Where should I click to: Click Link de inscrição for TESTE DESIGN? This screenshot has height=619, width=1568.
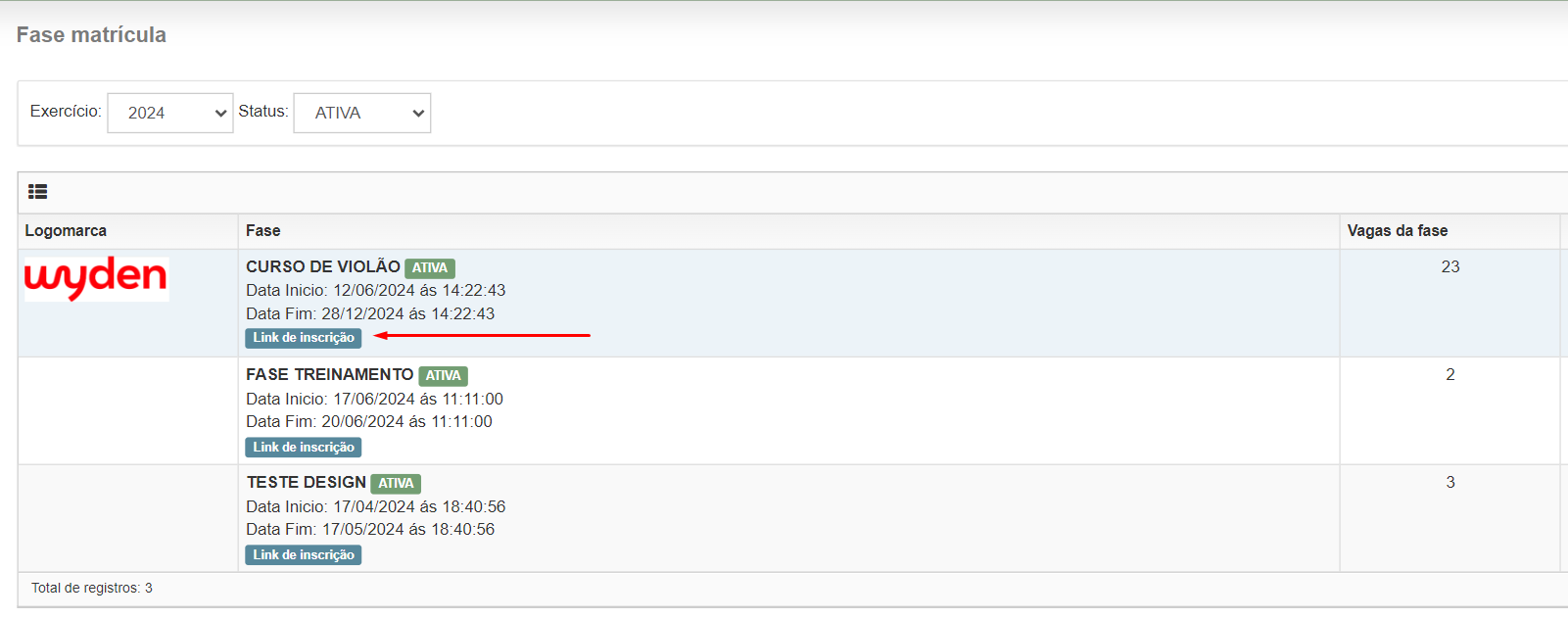pos(304,555)
